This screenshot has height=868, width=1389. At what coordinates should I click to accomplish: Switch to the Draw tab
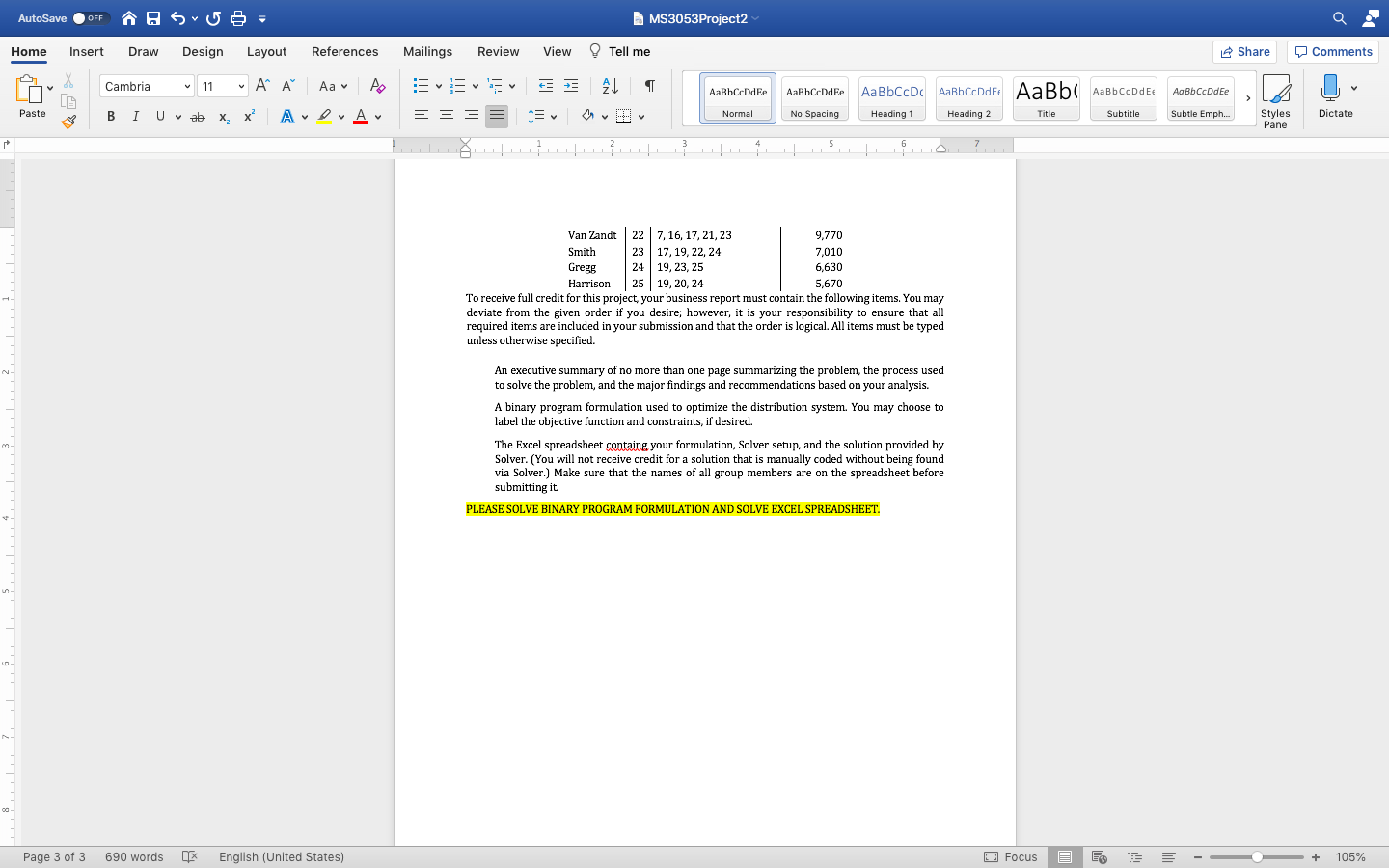click(144, 51)
